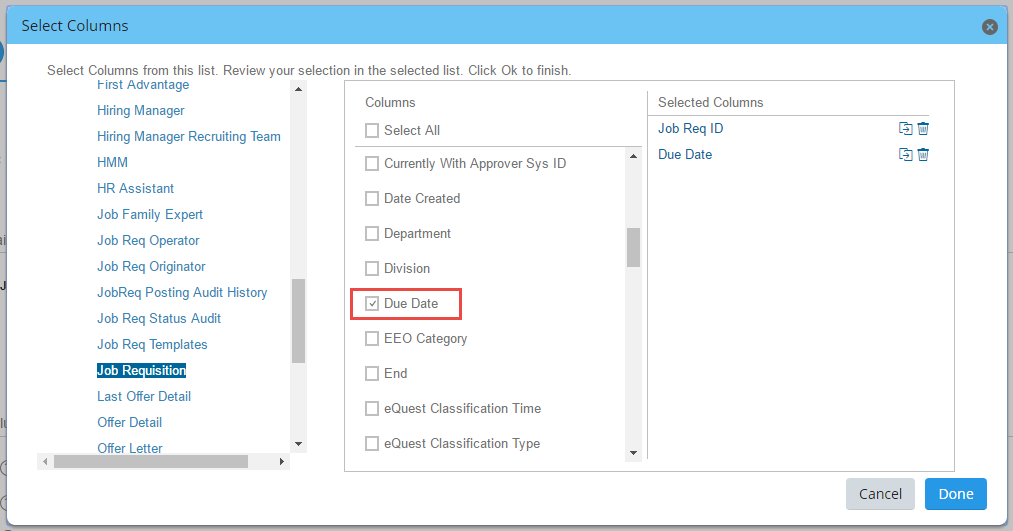Click the Done button
The width and height of the screenshot is (1013, 531).
(956, 494)
